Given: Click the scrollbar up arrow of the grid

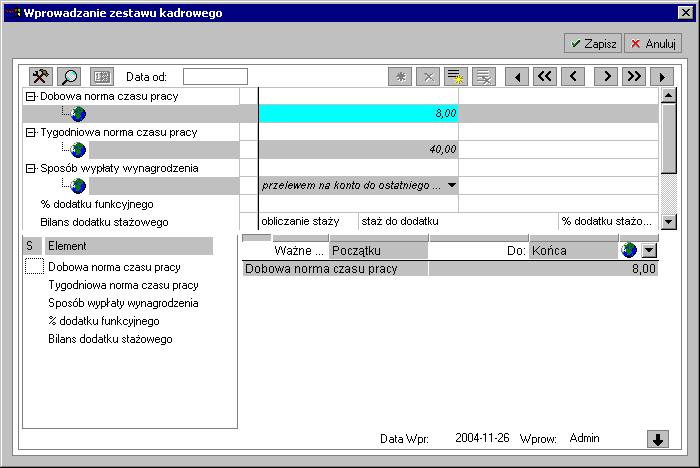Looking at the screenshot, I should [x=668, y=96].
